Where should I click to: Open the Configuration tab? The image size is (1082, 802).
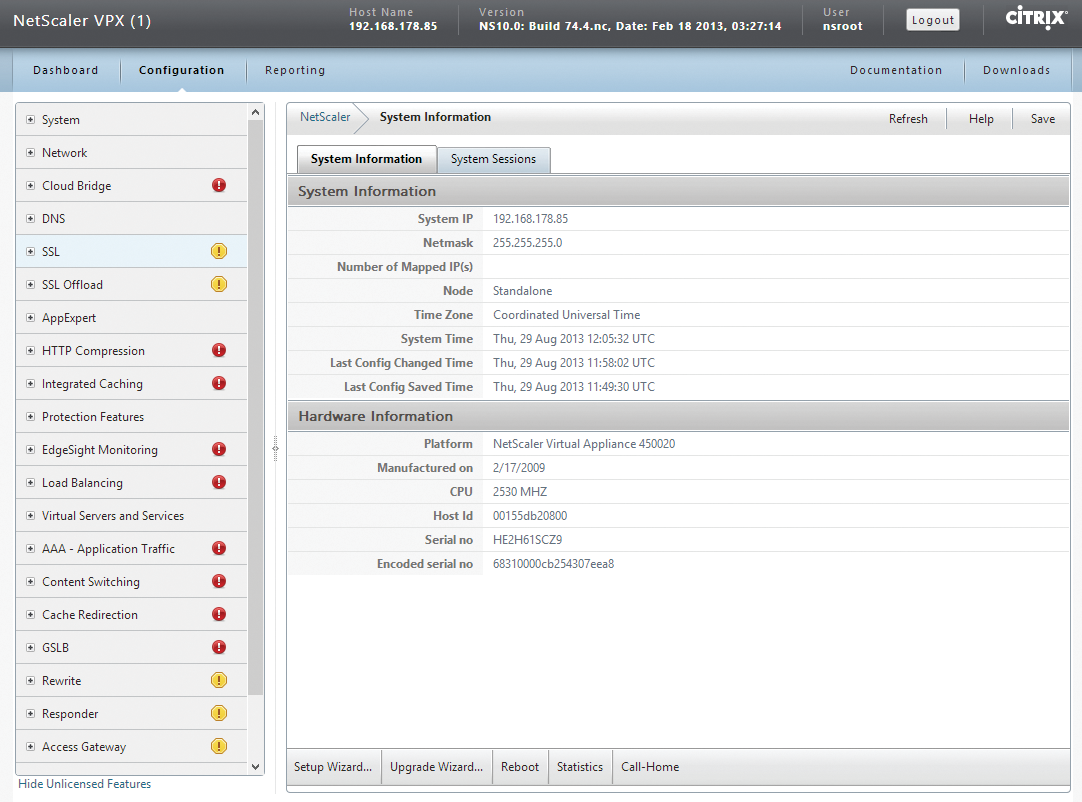pyautogui.click(x=181, y=70)
